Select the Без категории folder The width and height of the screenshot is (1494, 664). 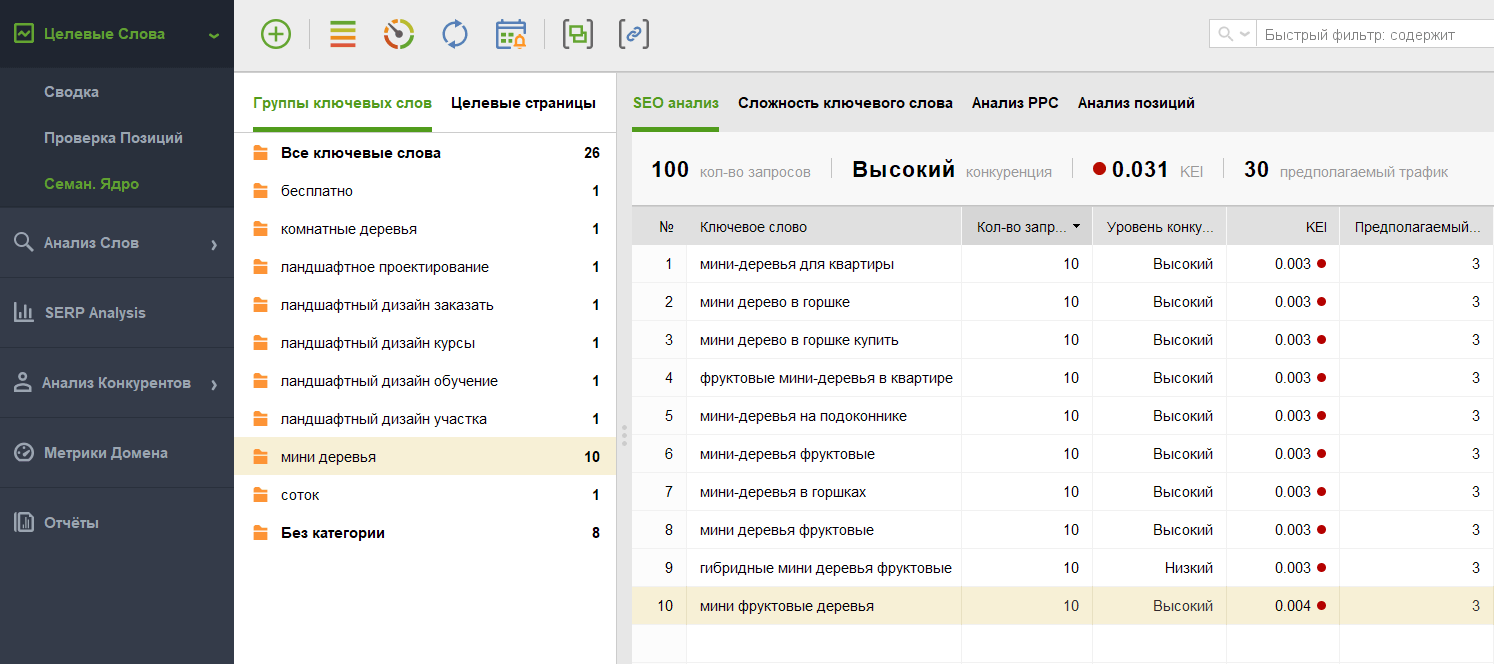pos(425,533)
